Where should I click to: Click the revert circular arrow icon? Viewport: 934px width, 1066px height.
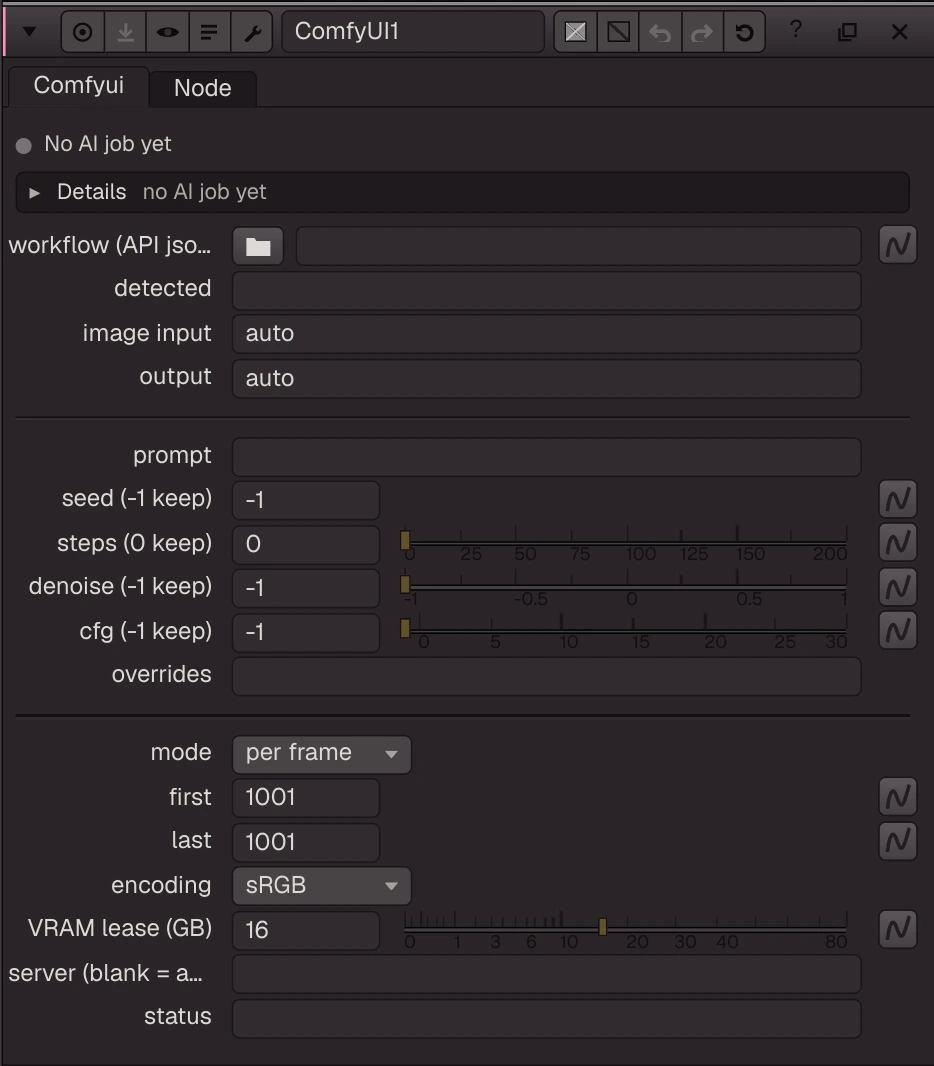[744, 32]
